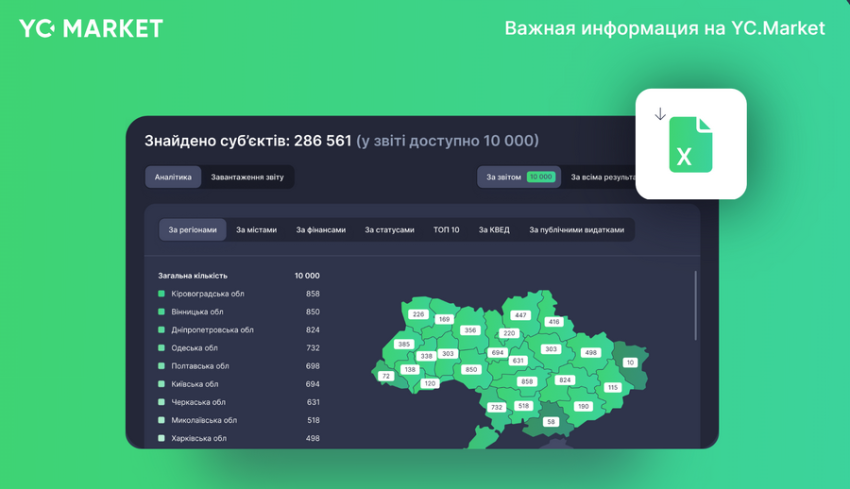Click the 226 map label
The width and height of the screenshot is (850, 489).
tap(418, 314)
